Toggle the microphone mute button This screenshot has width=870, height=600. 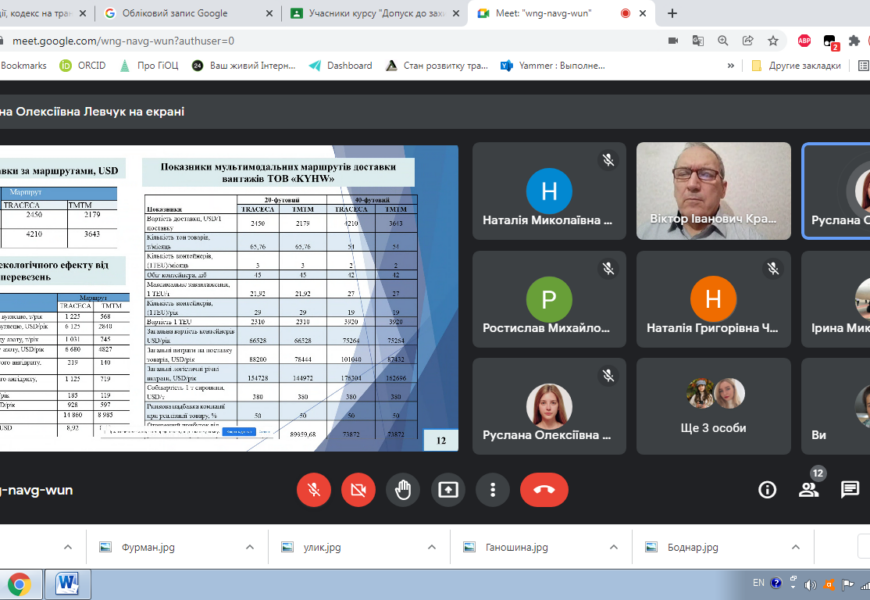pyautogui.click(x=313, y=489)
